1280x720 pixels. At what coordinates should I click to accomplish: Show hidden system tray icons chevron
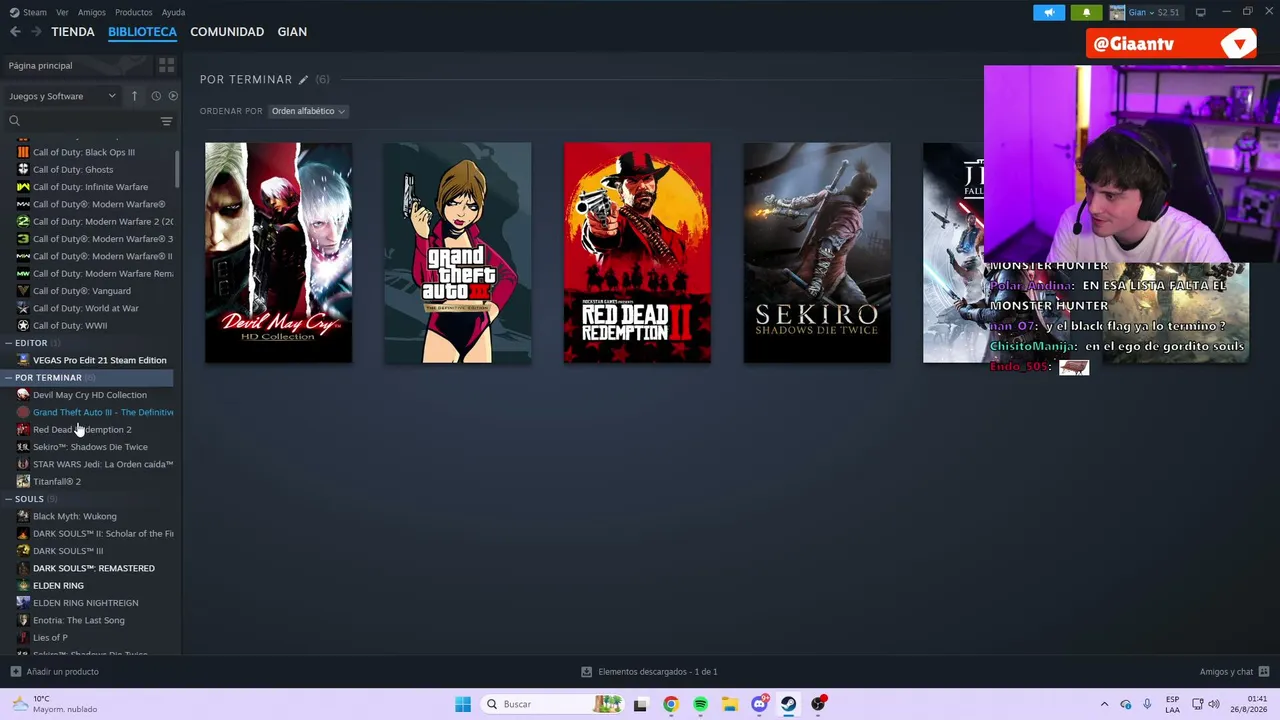(1104, 704)
